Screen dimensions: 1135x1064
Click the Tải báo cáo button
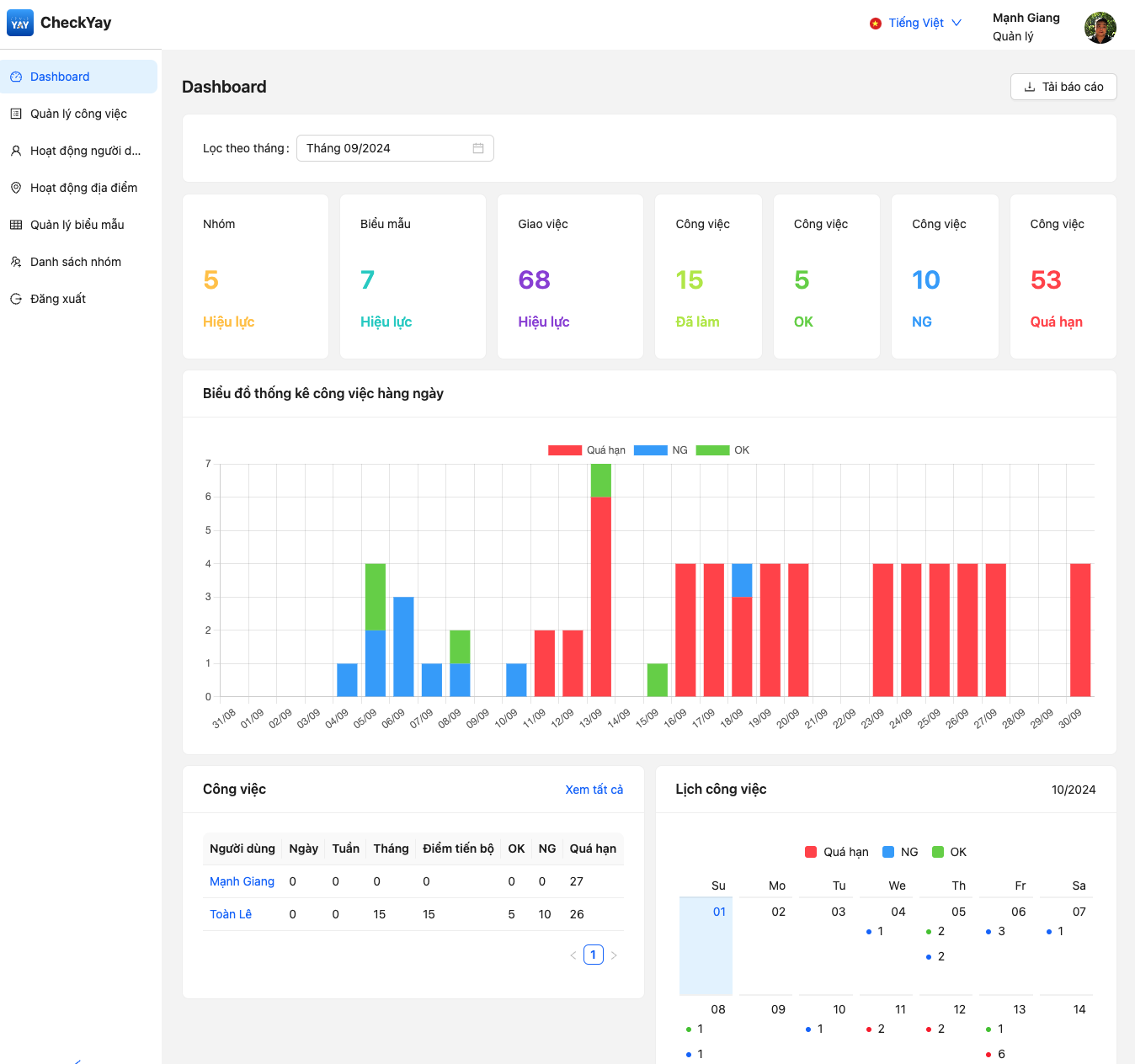coord(1063,87)
